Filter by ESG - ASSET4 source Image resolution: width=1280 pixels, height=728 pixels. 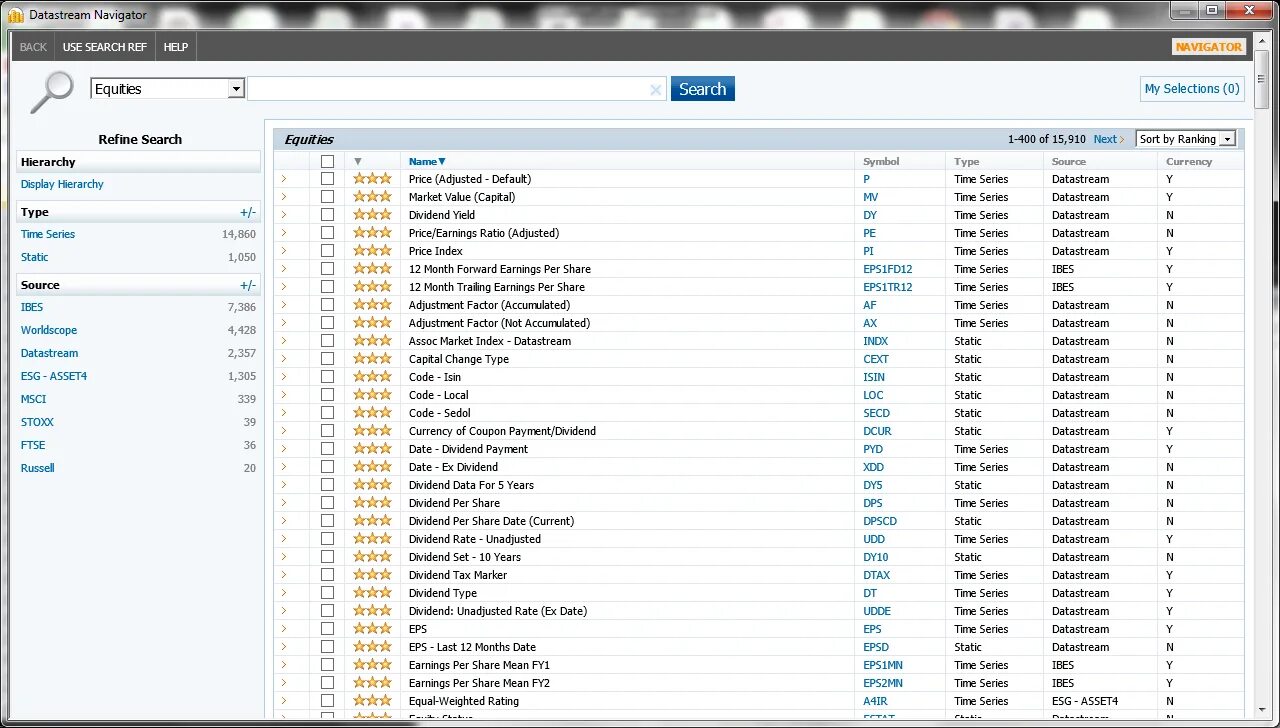[54, 376]
